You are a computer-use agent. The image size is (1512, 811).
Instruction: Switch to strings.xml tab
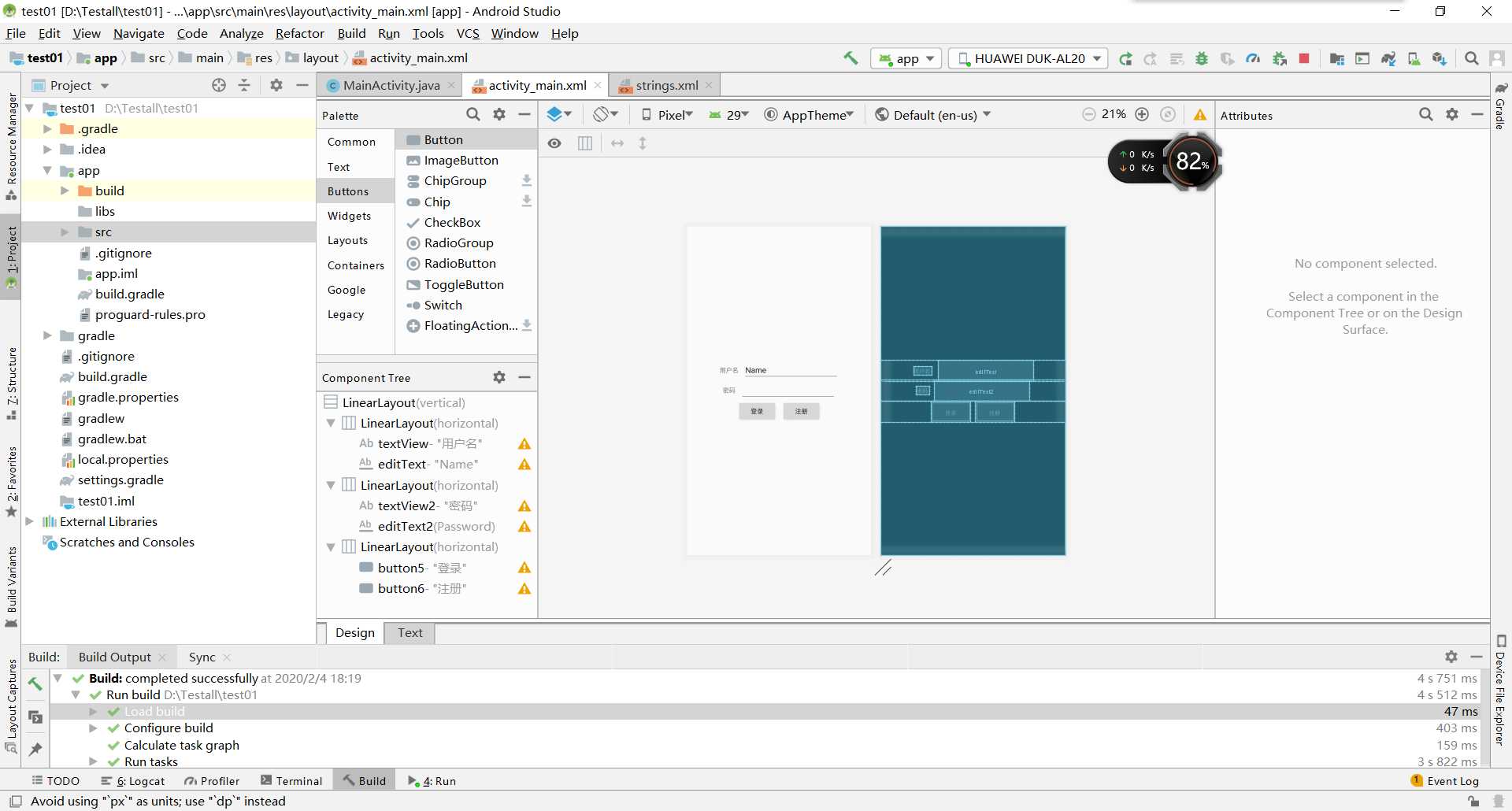pos(666,85)
